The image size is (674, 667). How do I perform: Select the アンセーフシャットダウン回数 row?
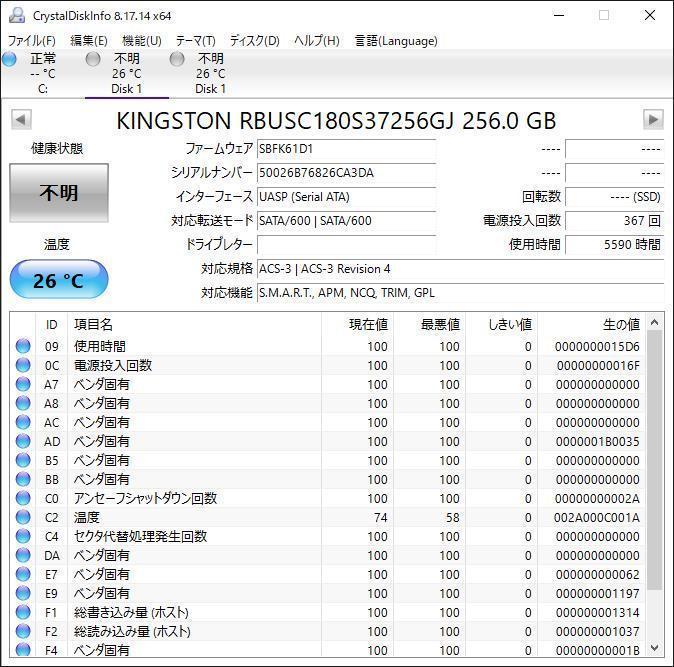tap(328, 498)
